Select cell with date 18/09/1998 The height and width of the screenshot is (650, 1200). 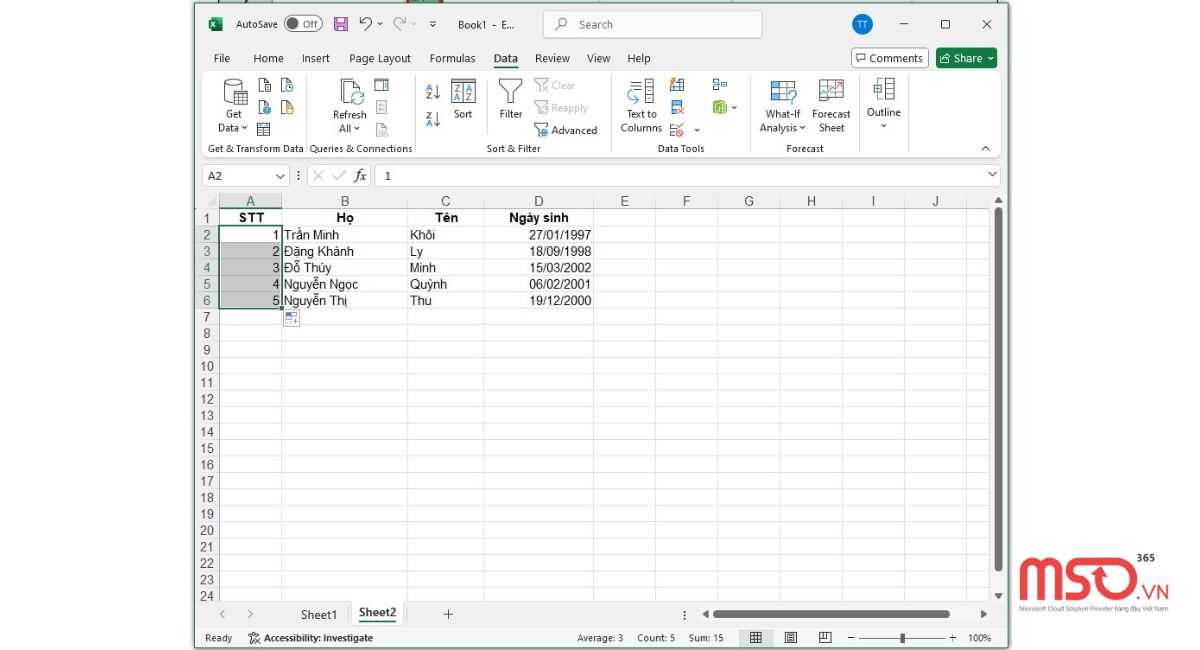pos(539,251)
